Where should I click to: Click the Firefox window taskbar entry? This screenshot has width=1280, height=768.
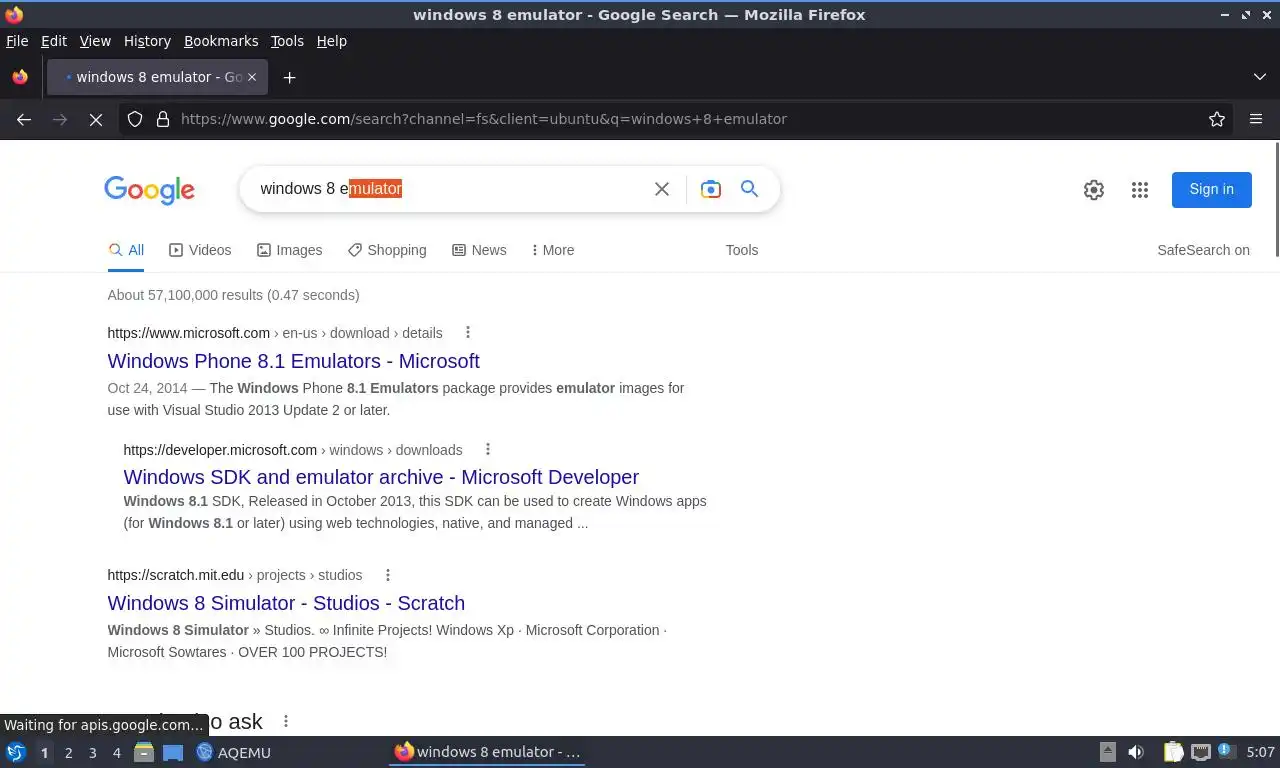487,752
